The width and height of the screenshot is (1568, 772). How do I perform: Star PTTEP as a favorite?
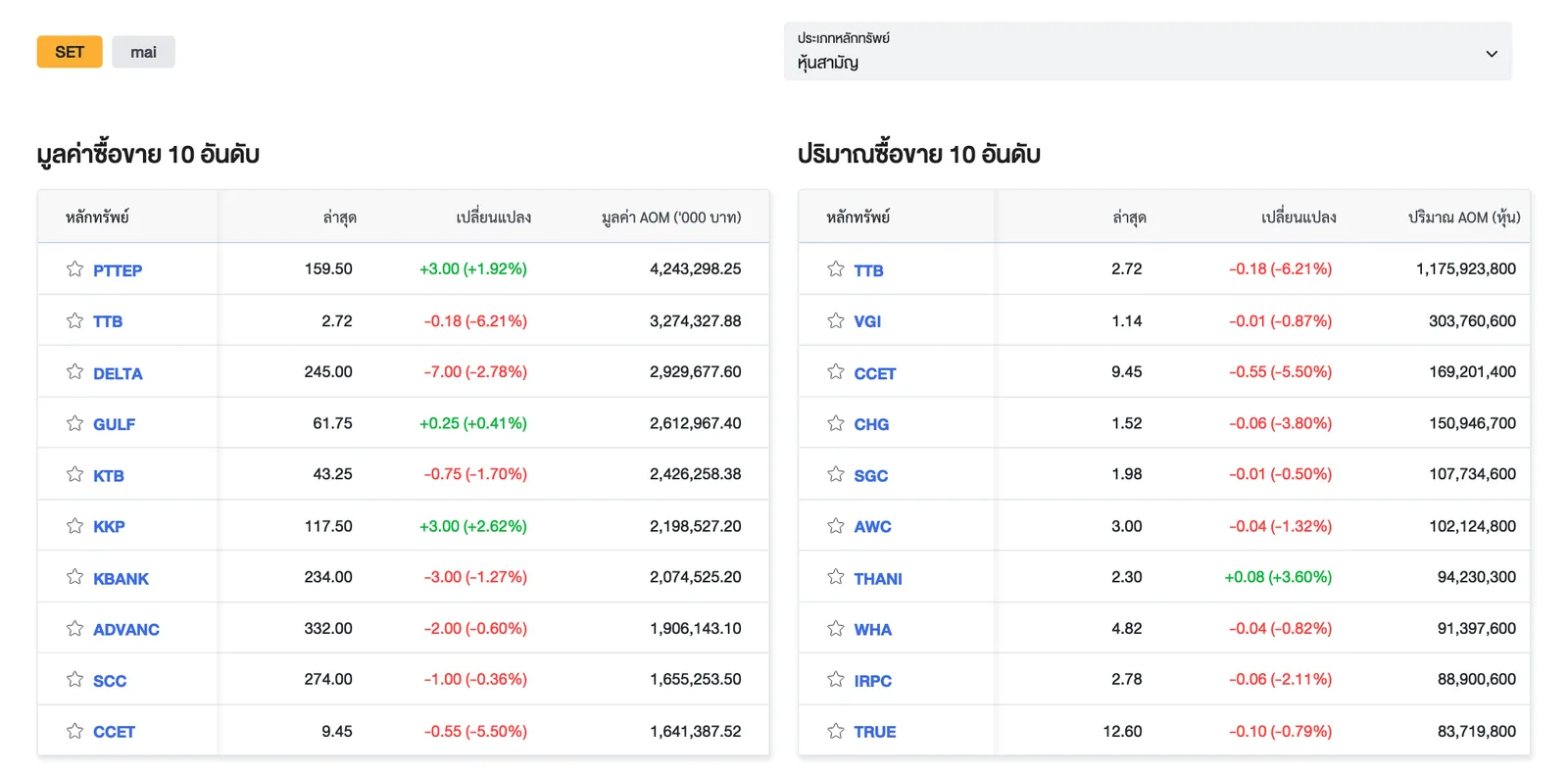pos(74,269)
